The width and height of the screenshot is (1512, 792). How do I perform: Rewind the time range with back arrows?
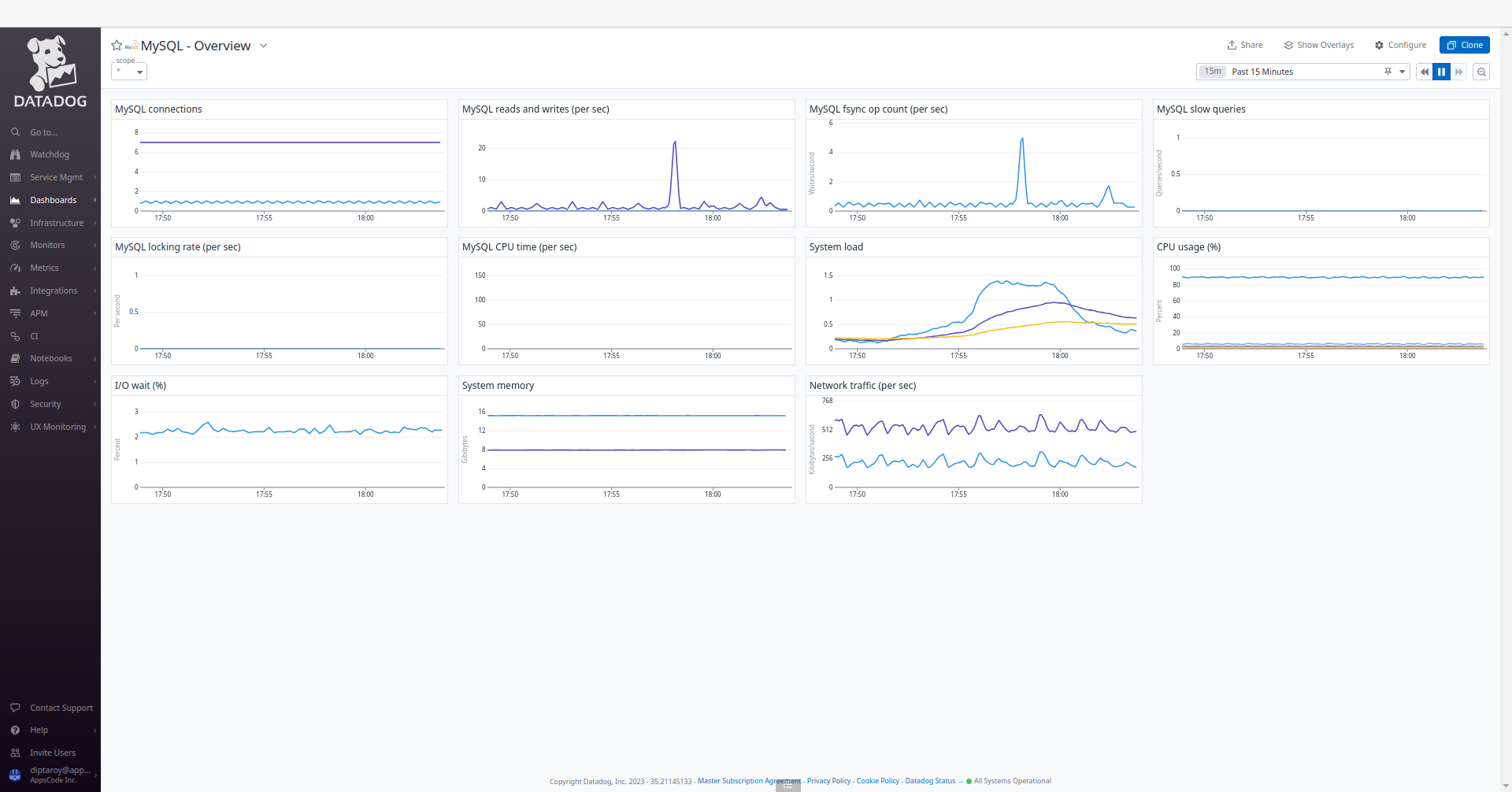point(1423,72)
